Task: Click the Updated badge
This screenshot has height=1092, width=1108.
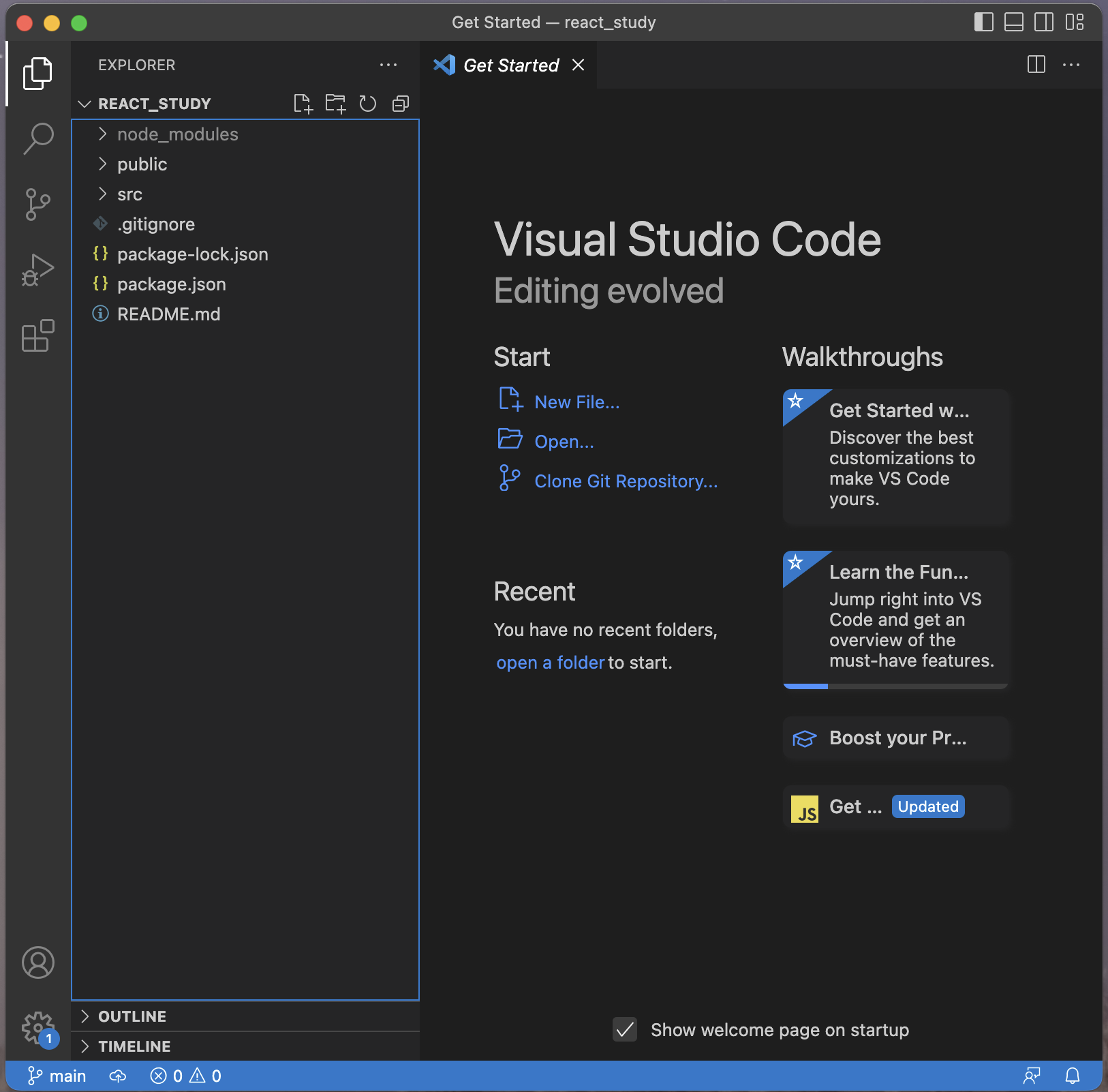Action: [928, 806]
